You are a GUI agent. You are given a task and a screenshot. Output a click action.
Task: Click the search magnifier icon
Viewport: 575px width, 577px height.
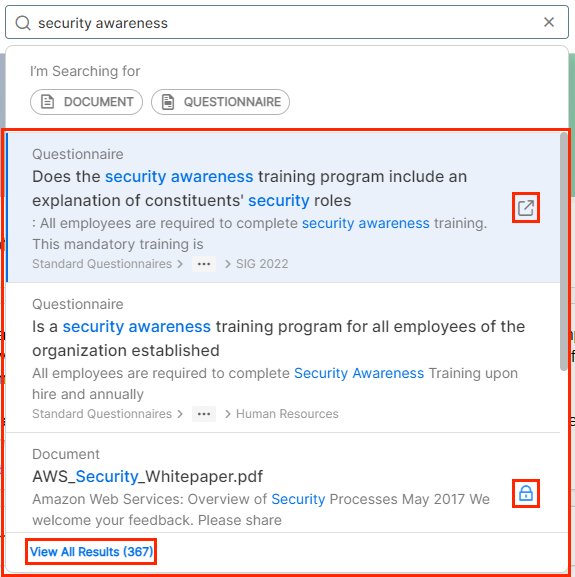(23, 23)
